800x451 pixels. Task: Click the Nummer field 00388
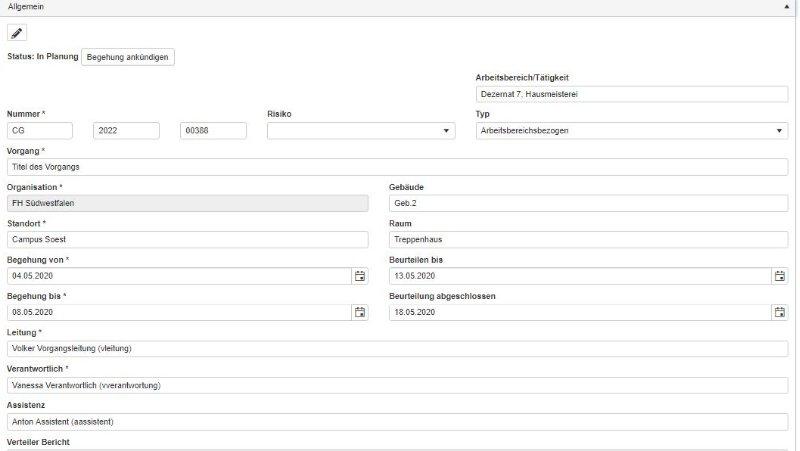[213, 131]
